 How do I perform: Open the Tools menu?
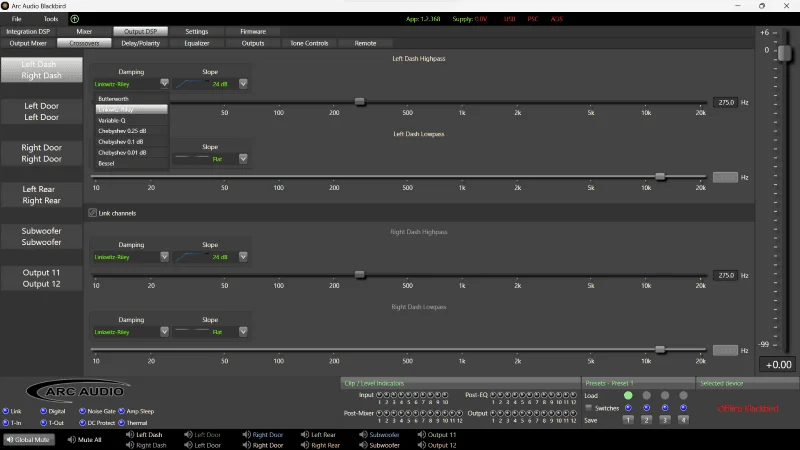pyautogui.click(x=51, y=19)
